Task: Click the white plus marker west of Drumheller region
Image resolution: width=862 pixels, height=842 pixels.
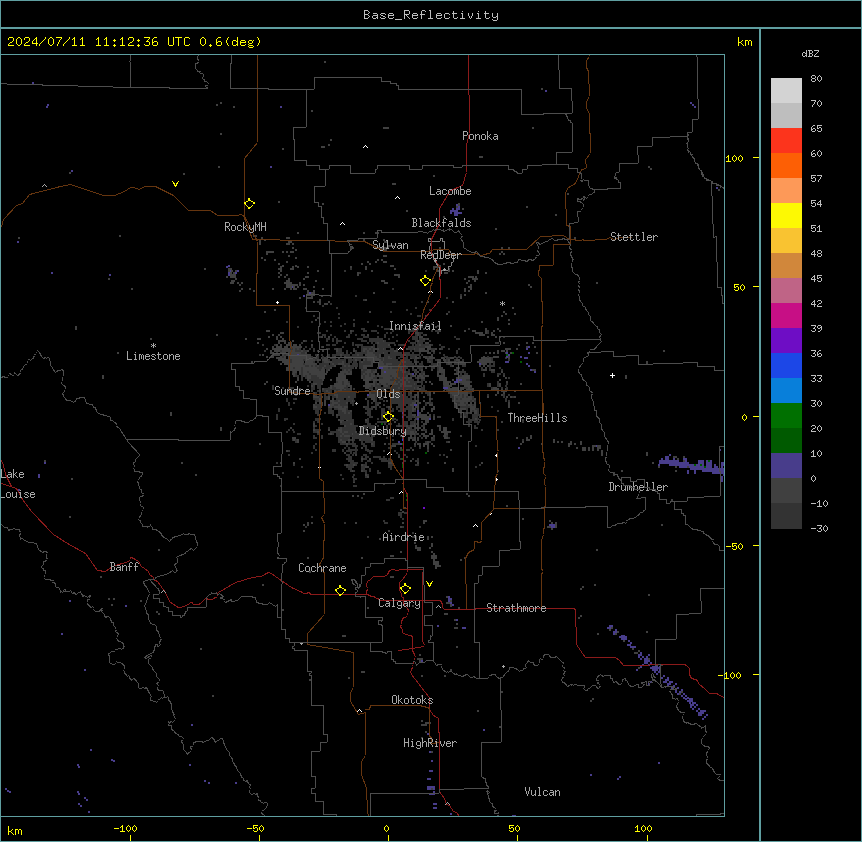Action: click(x=612, y=375)
